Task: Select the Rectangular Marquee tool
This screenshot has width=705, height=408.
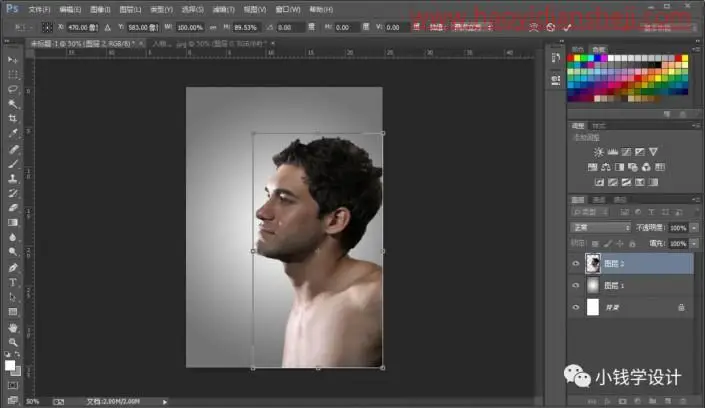Action: click(13, 75)
